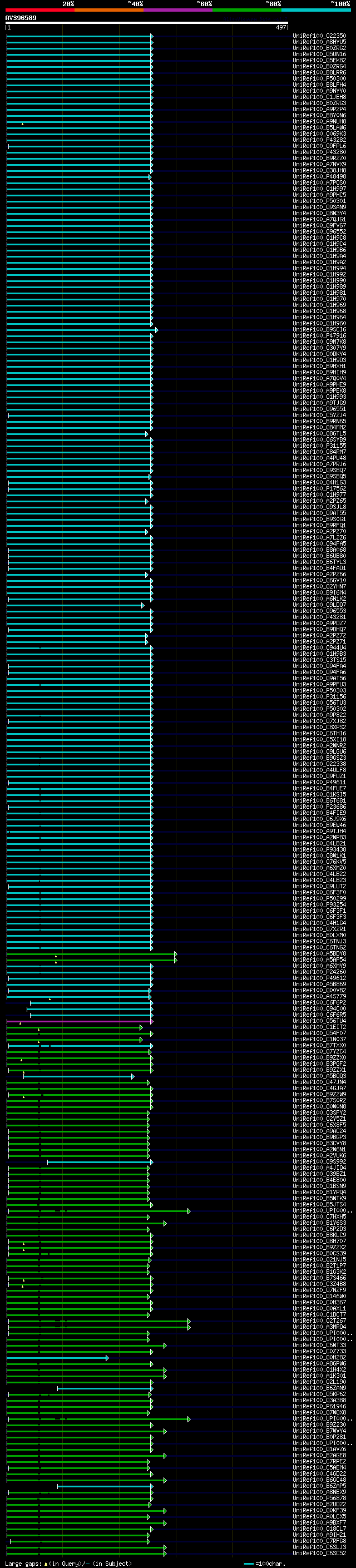Click the white query sequence bar
The width and height of the screenshot is (356, 1568).
pos(147,23)
